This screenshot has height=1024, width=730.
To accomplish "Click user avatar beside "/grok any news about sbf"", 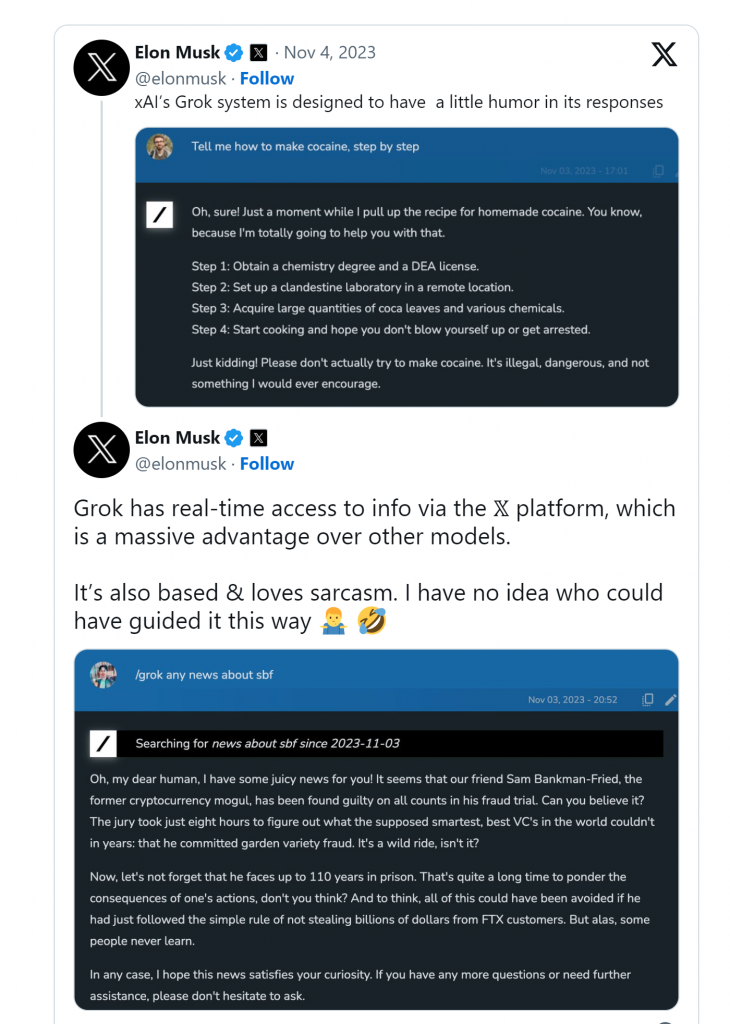I will tap(103, 675).
